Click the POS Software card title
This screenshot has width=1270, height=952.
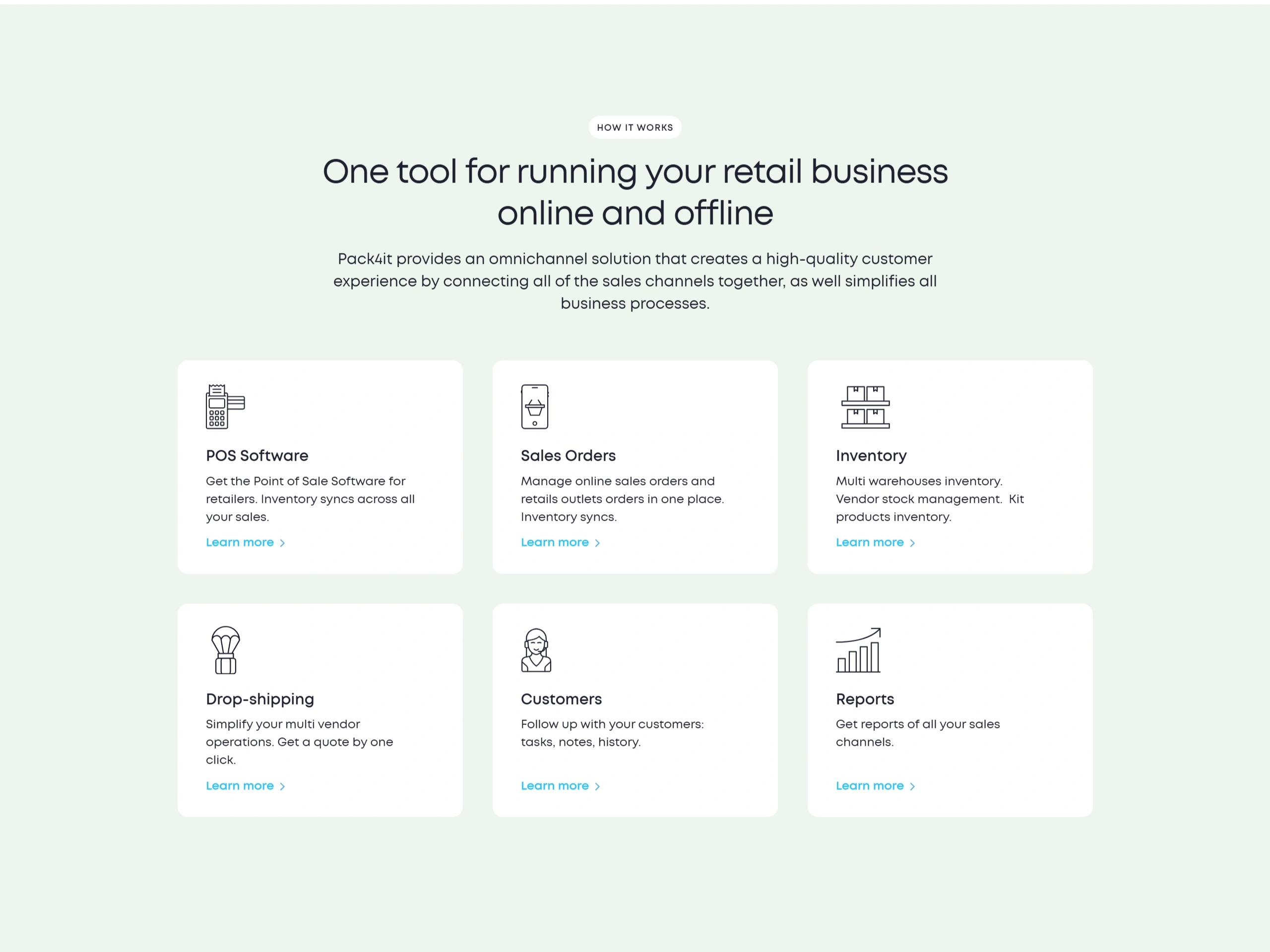click(256, 456)
